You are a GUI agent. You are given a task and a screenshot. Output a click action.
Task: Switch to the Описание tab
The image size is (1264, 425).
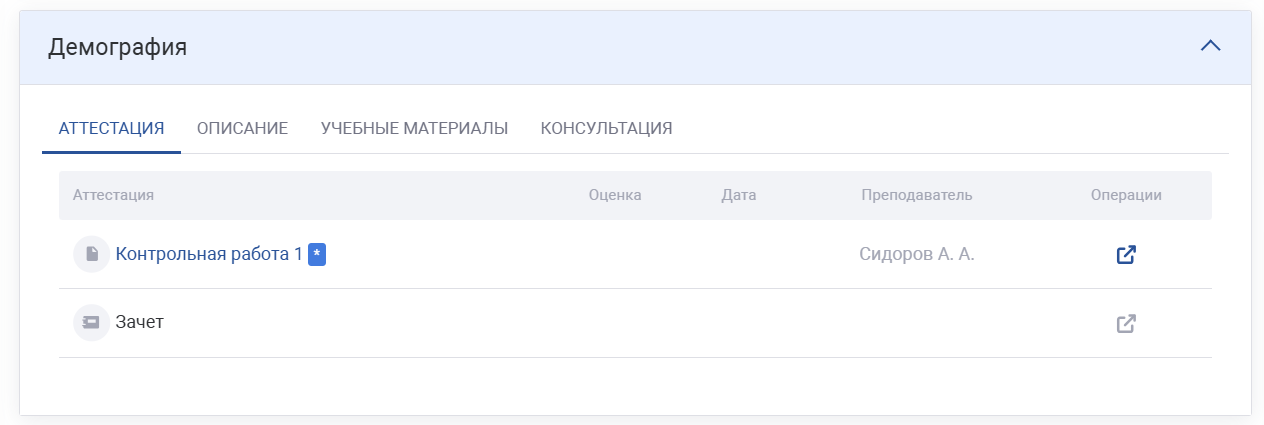coord(242,128)
